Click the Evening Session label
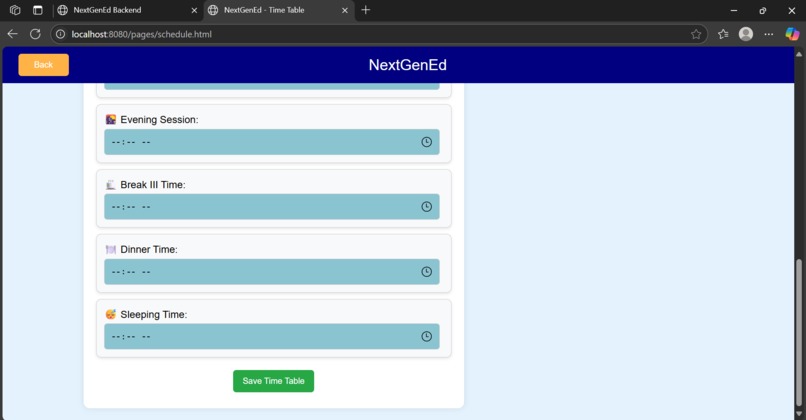 tap(159, 120)
